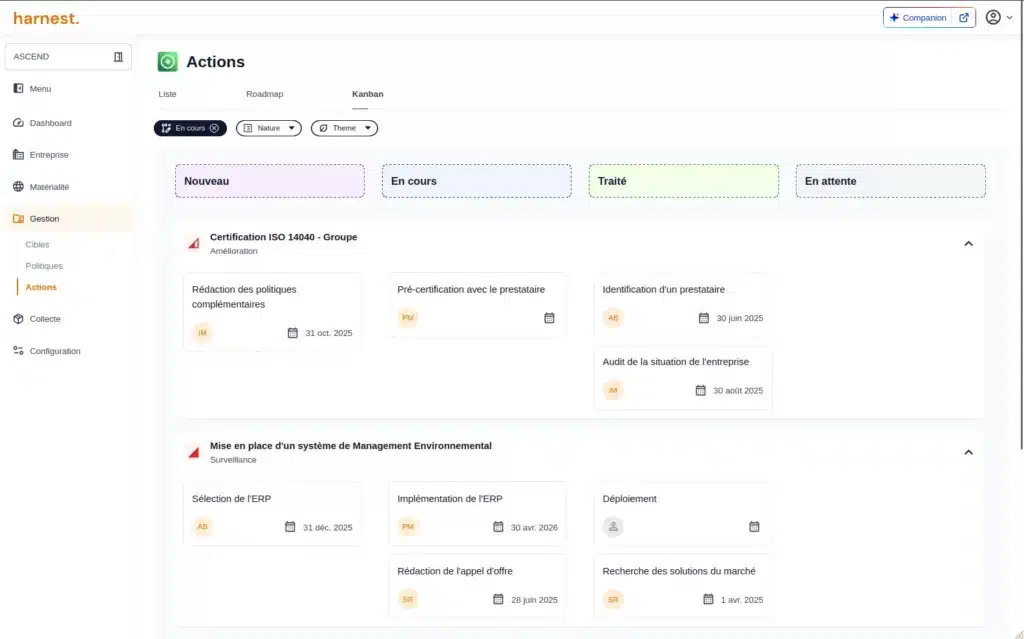Viewport: 1024px width, 639px height.
Task: Click IM avatar on Rédaction des politiques
Action: [x=202, y=333]
